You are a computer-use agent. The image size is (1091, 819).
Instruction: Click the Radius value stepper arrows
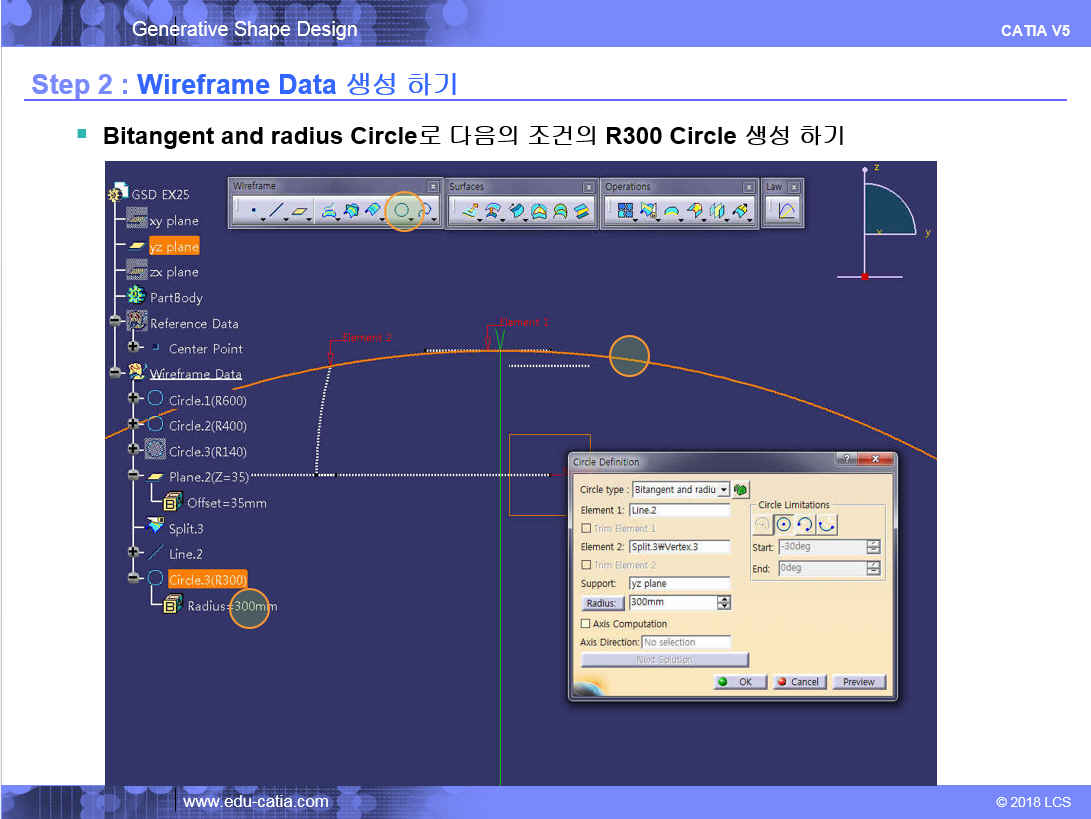point(724,602)
